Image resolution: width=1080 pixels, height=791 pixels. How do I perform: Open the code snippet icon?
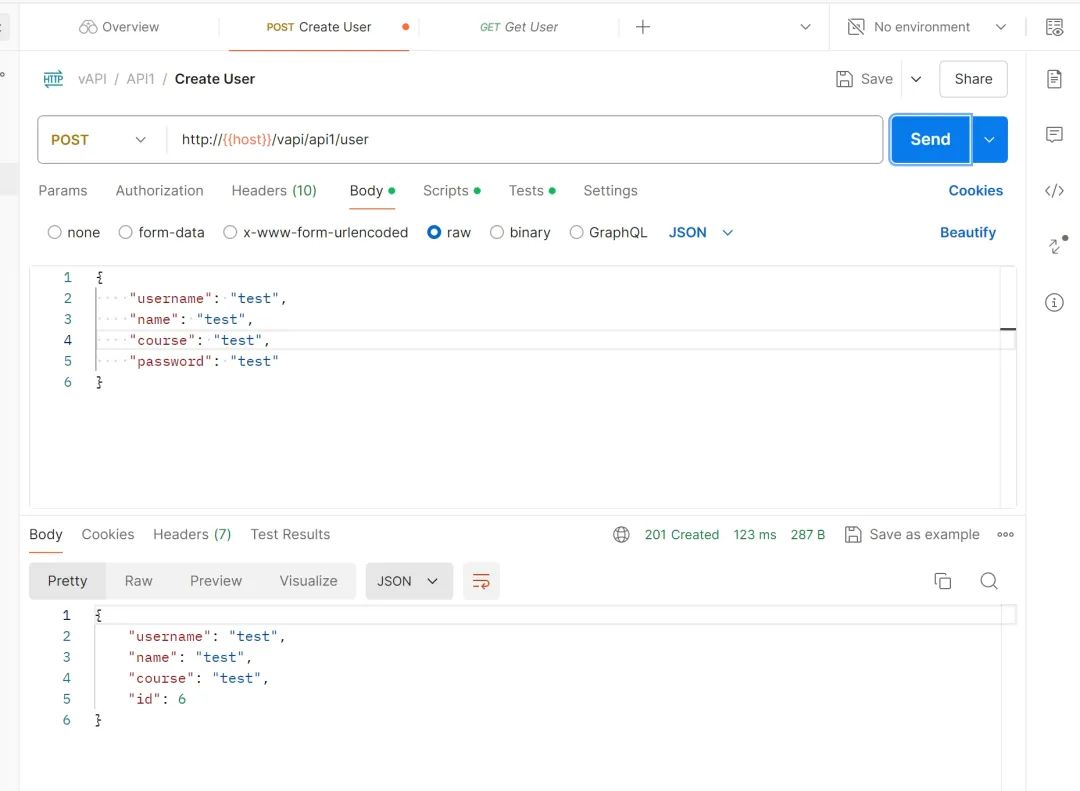click(x=1054, y=191)
